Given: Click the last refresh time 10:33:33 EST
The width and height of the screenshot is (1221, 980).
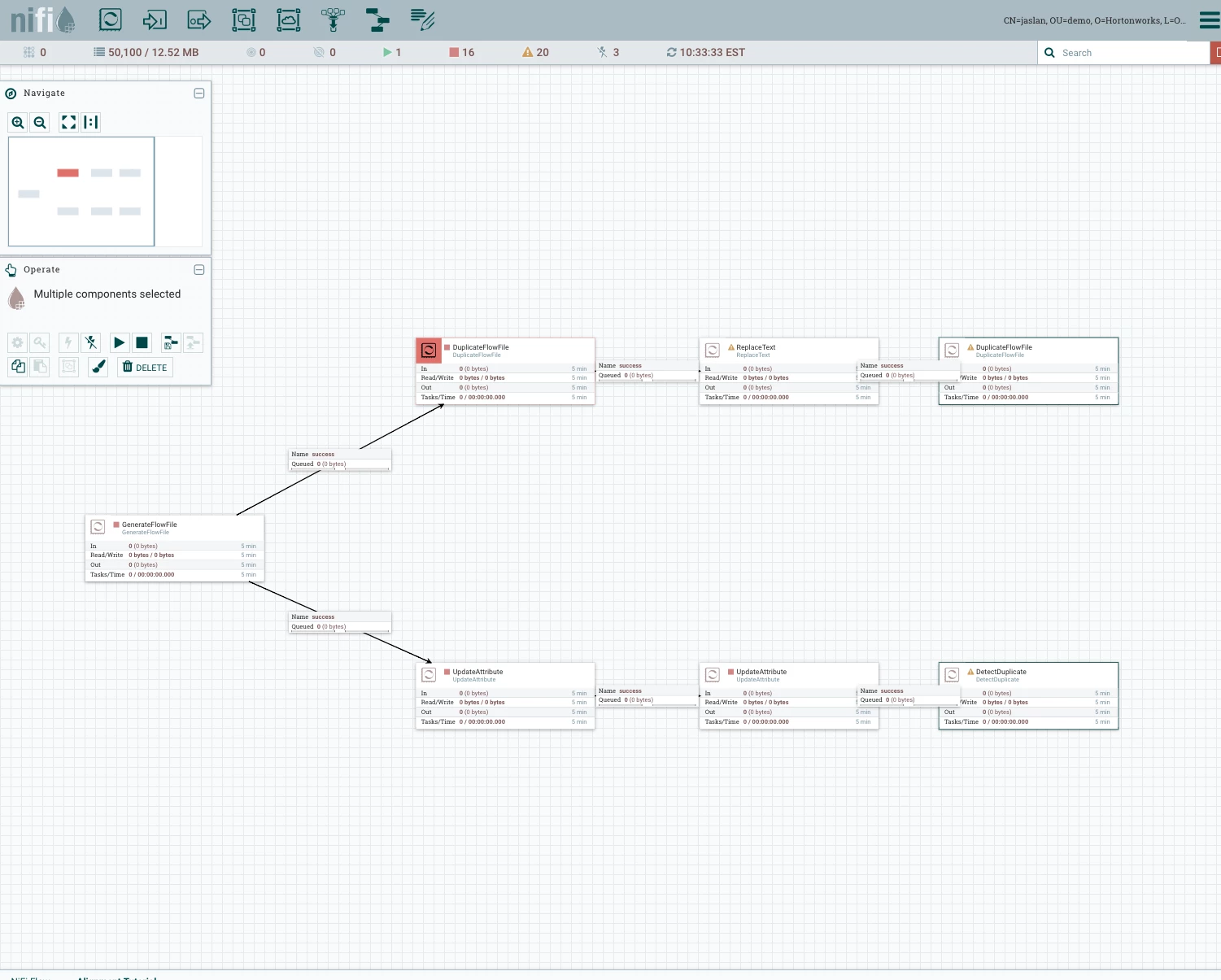Looking at the screenshot, I should [x=705, y=52].
